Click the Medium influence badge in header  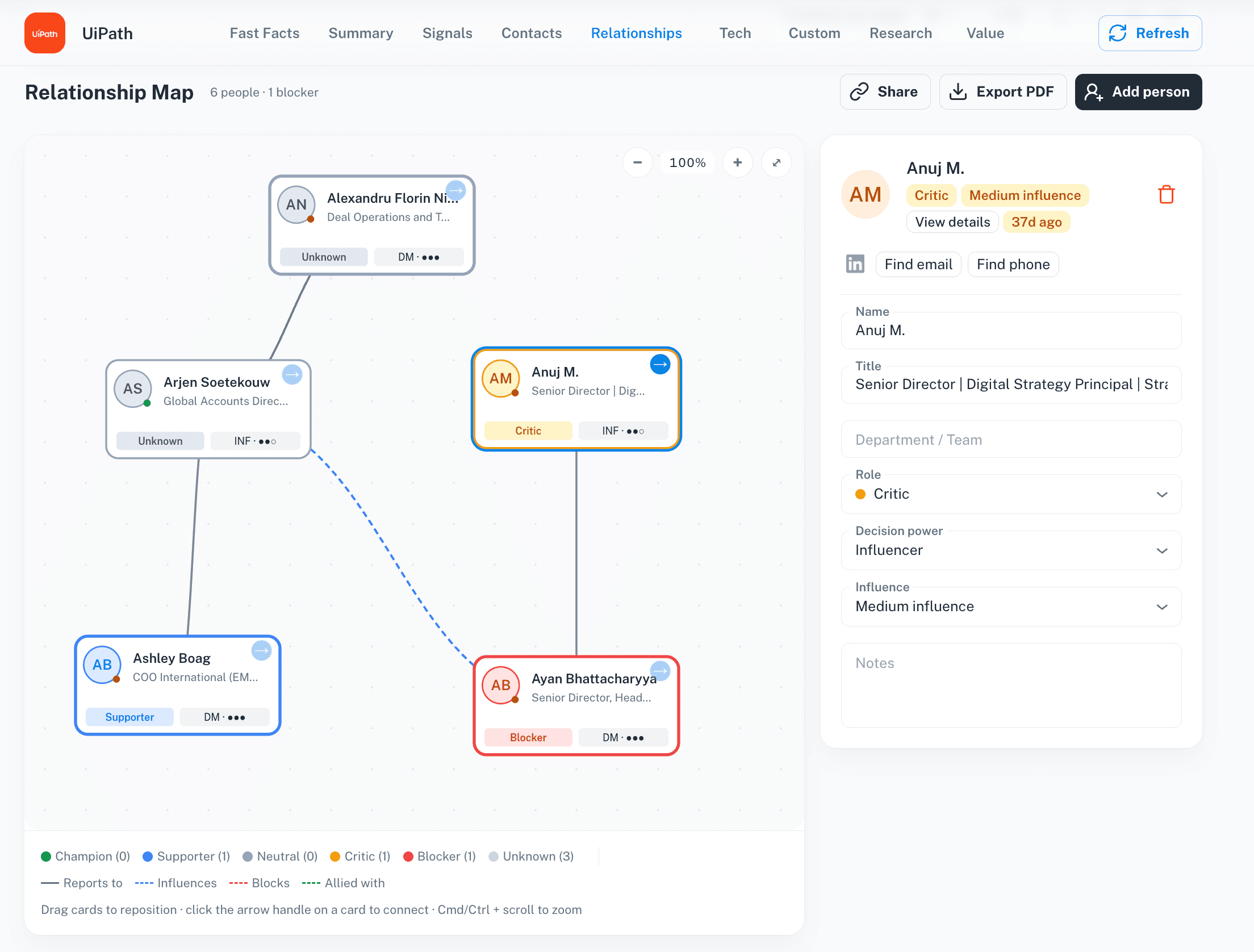(1025, 195)
